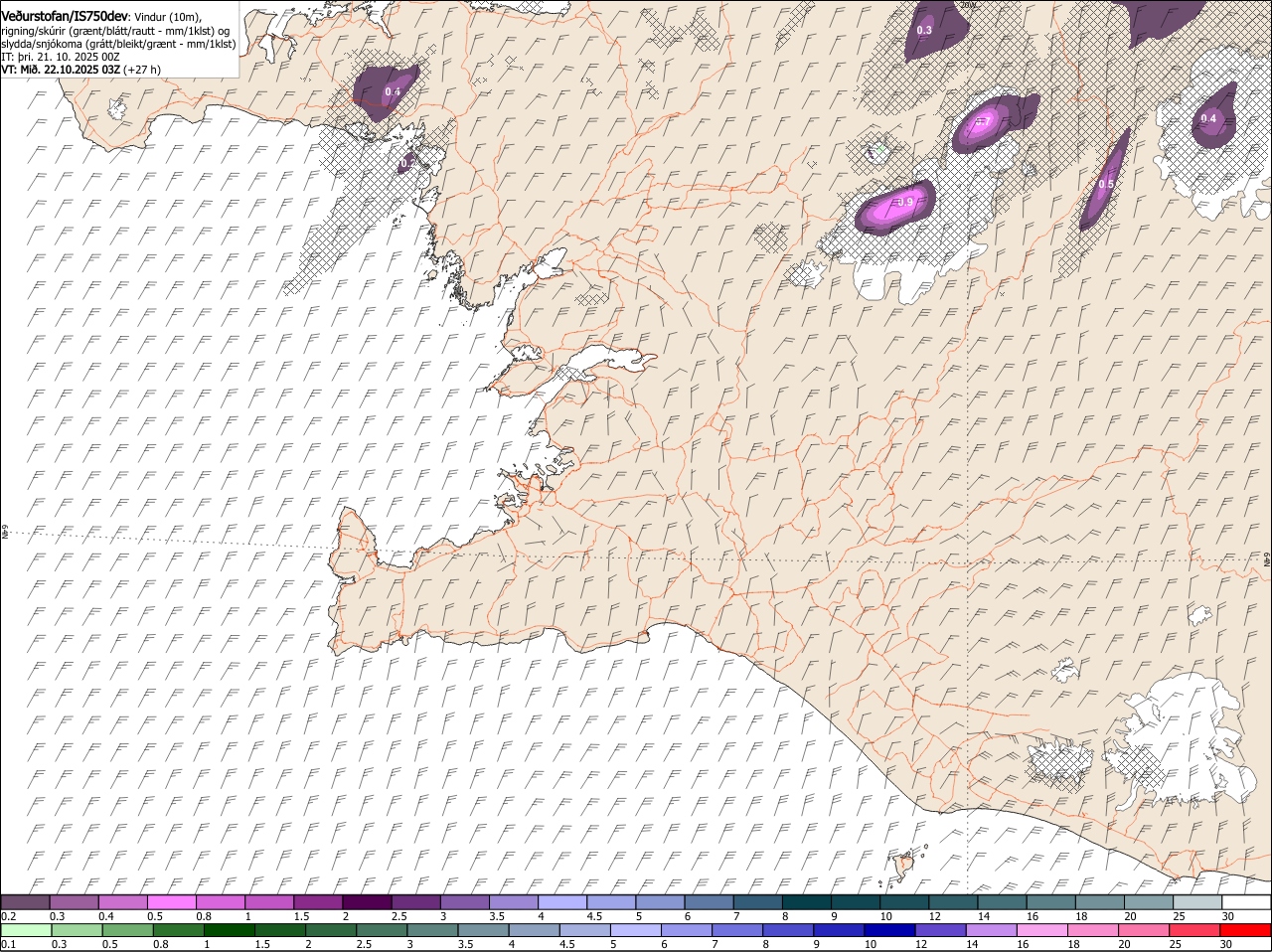Click the 0.9 snowfall maximum label
1272x952 pixels.
(905, 203)
